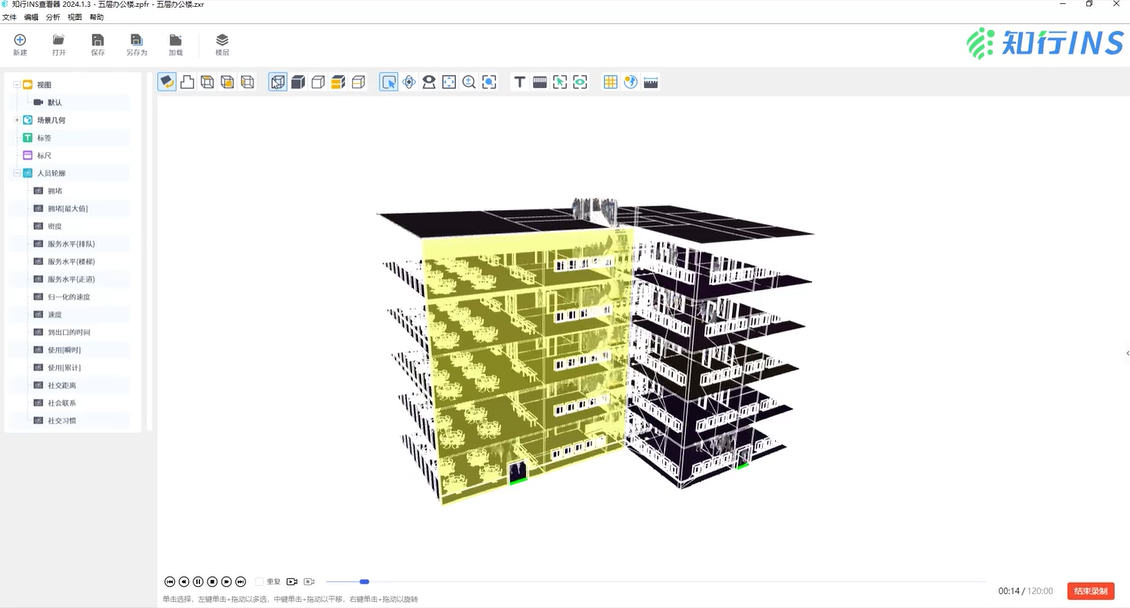The width and height of the screenshot is (1130, 608).
Task: Collapse the 视图 tree node
Action: [17, 84]
